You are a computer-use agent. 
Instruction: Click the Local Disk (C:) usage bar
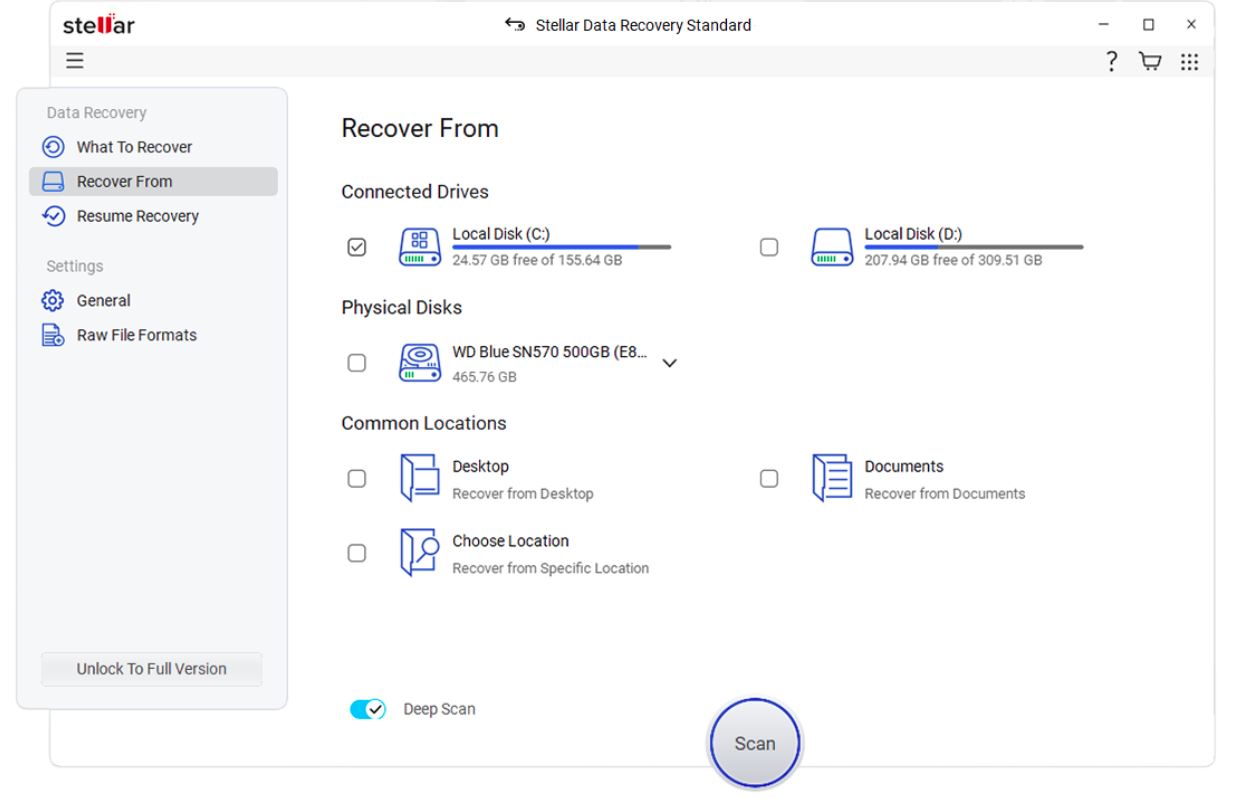click(x=562, y=247)
